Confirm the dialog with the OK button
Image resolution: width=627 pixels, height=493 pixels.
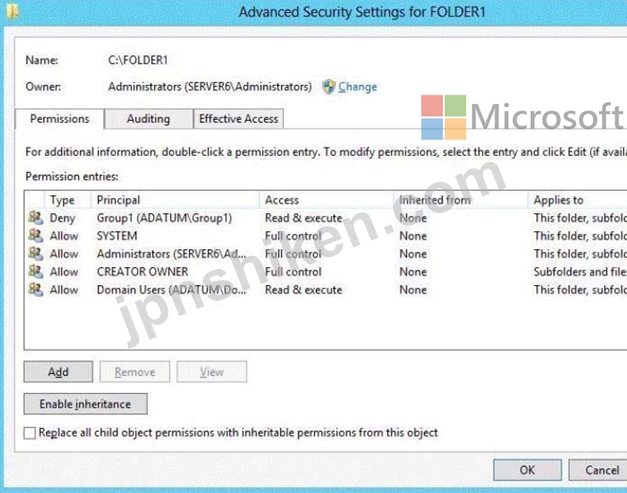(x=527, y=470)
